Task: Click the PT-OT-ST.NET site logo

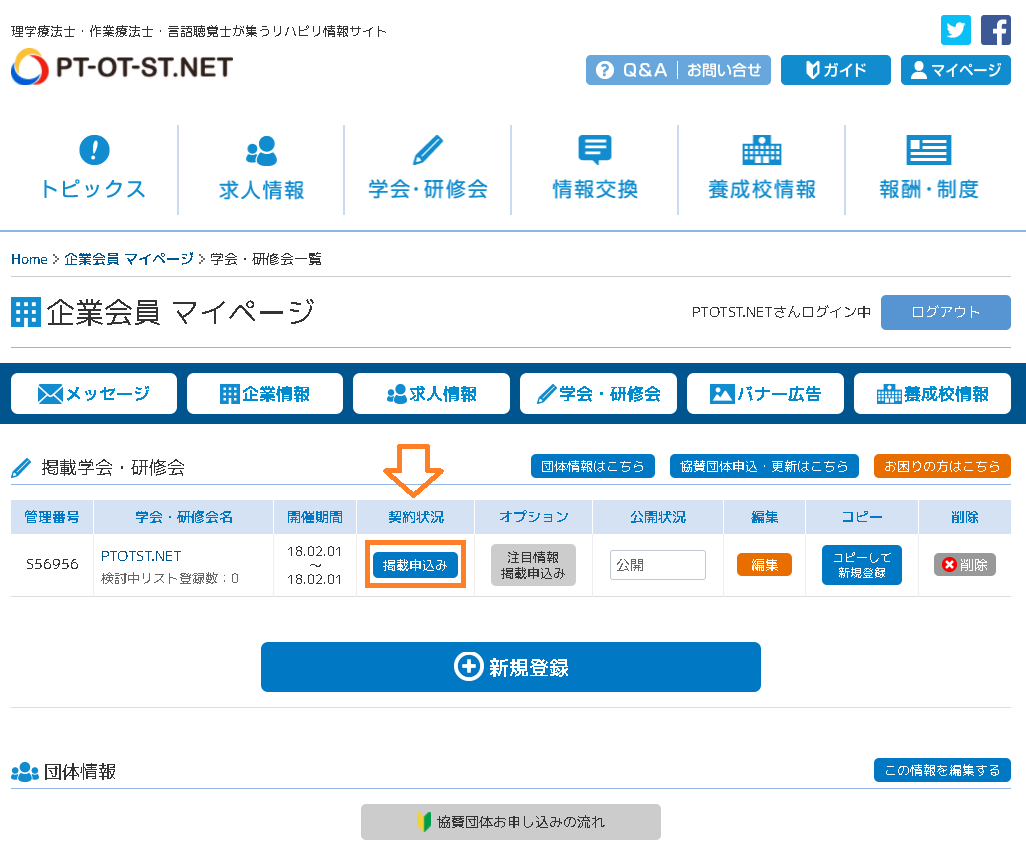Action: point(122,67)
